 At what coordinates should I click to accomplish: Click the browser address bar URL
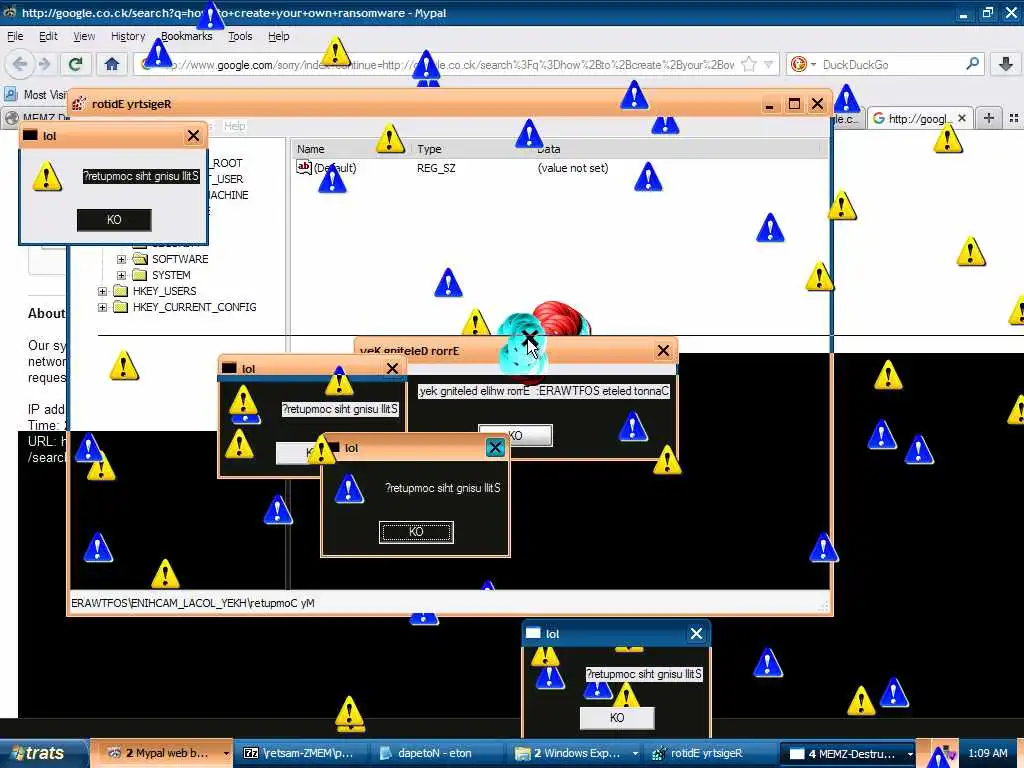coord(457,65)
